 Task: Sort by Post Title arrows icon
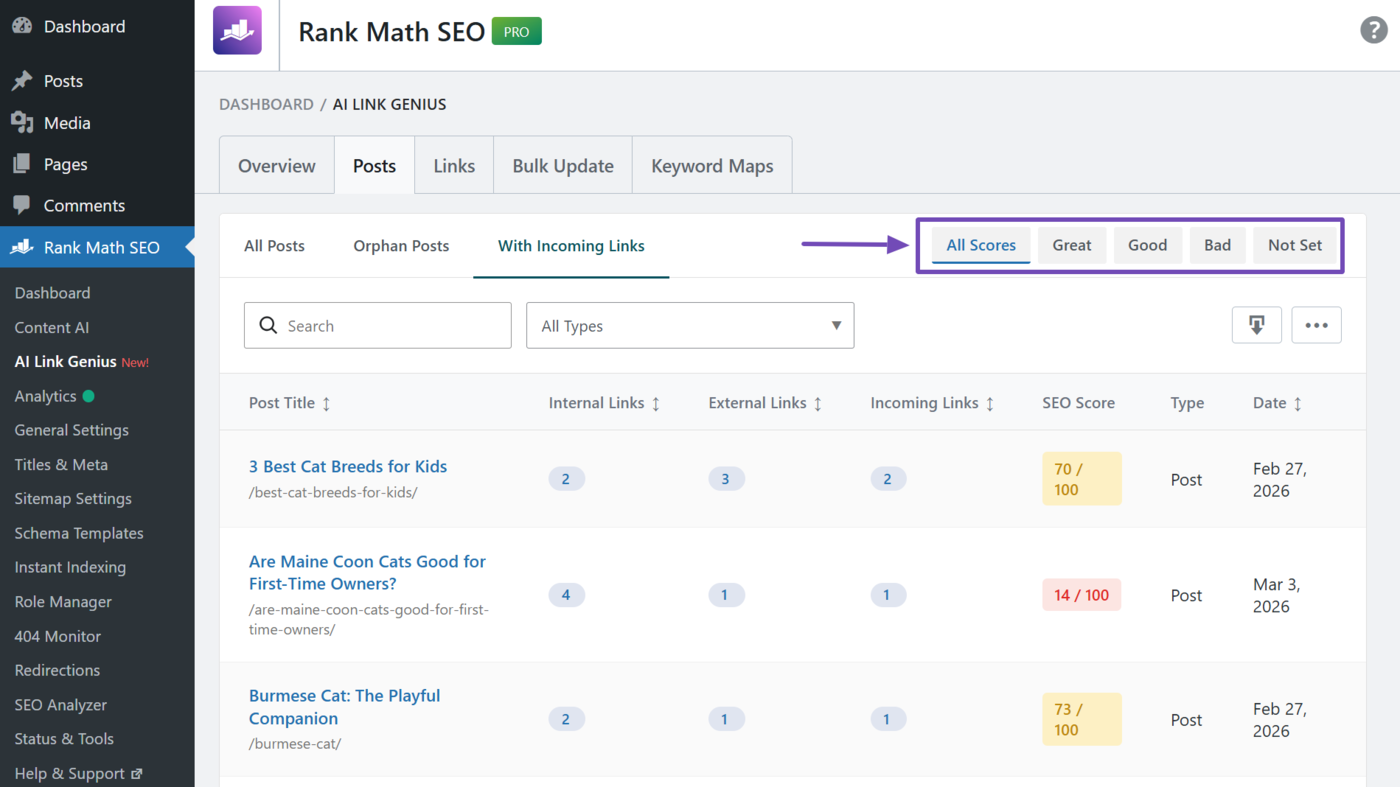(326, 403)
